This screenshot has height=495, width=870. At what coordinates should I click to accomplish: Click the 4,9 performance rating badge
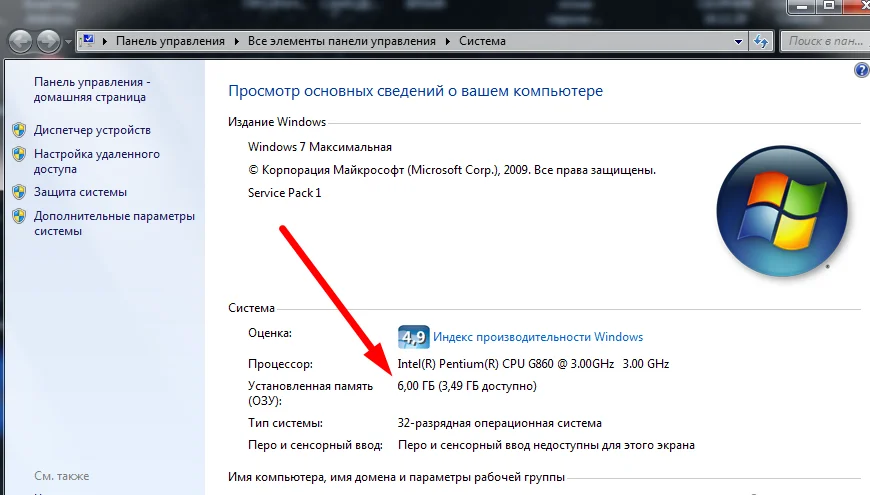(413, 337)
